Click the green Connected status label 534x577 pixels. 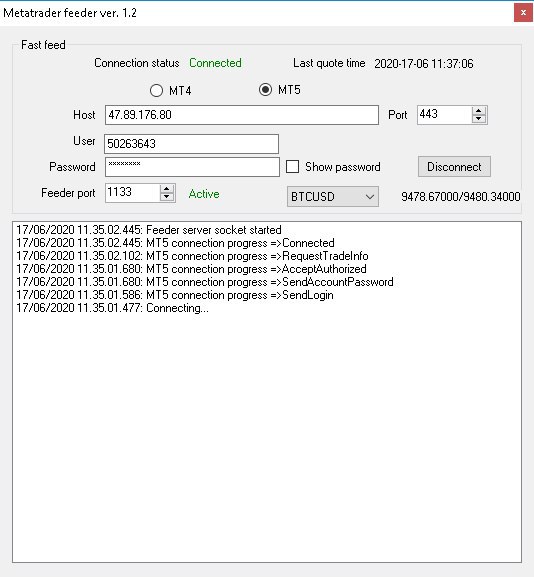tap(215, 63)
